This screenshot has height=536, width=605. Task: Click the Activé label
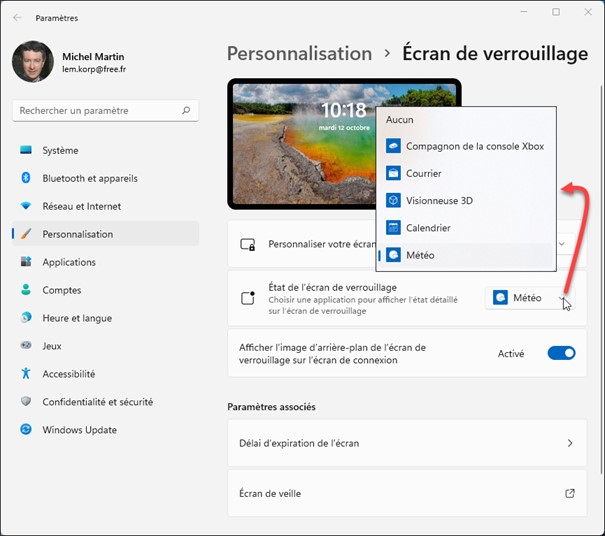tap(511, 353)
